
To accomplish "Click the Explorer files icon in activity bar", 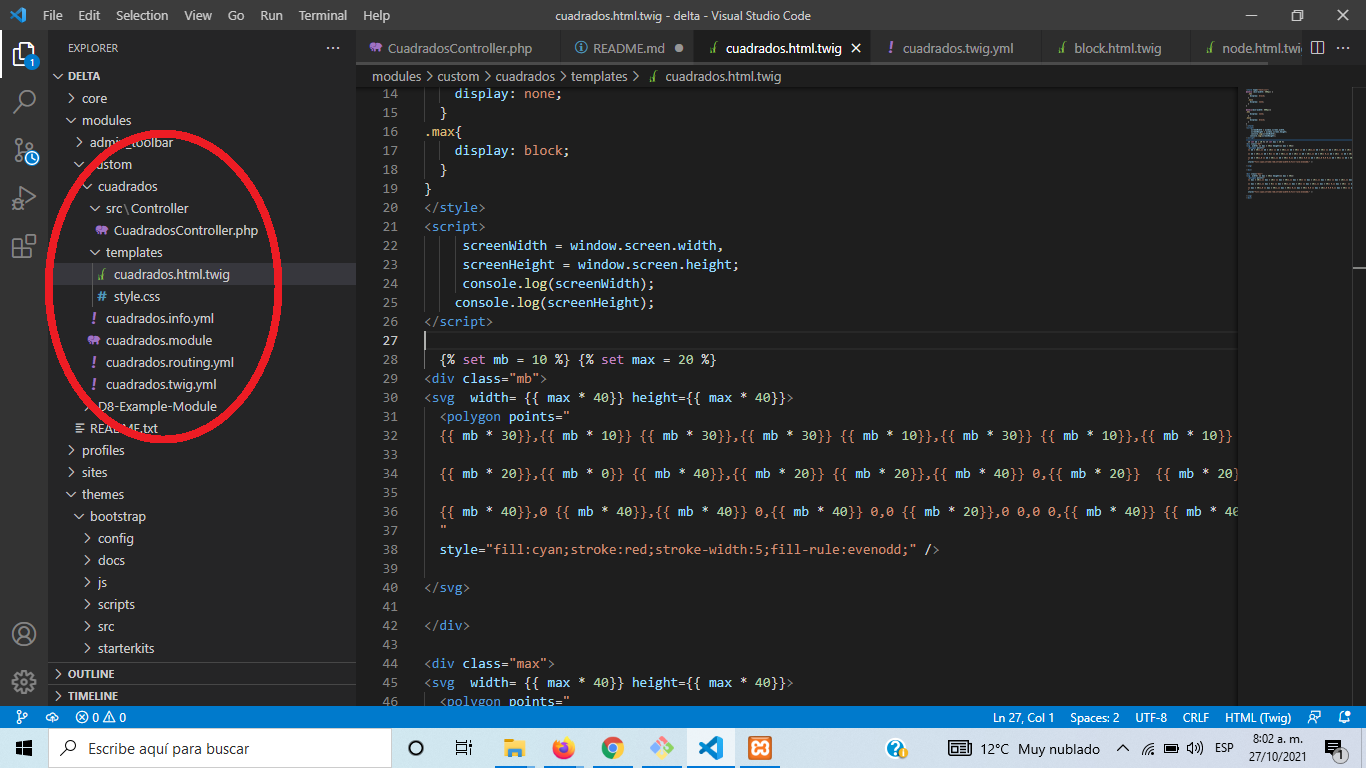I will [24, 54].
